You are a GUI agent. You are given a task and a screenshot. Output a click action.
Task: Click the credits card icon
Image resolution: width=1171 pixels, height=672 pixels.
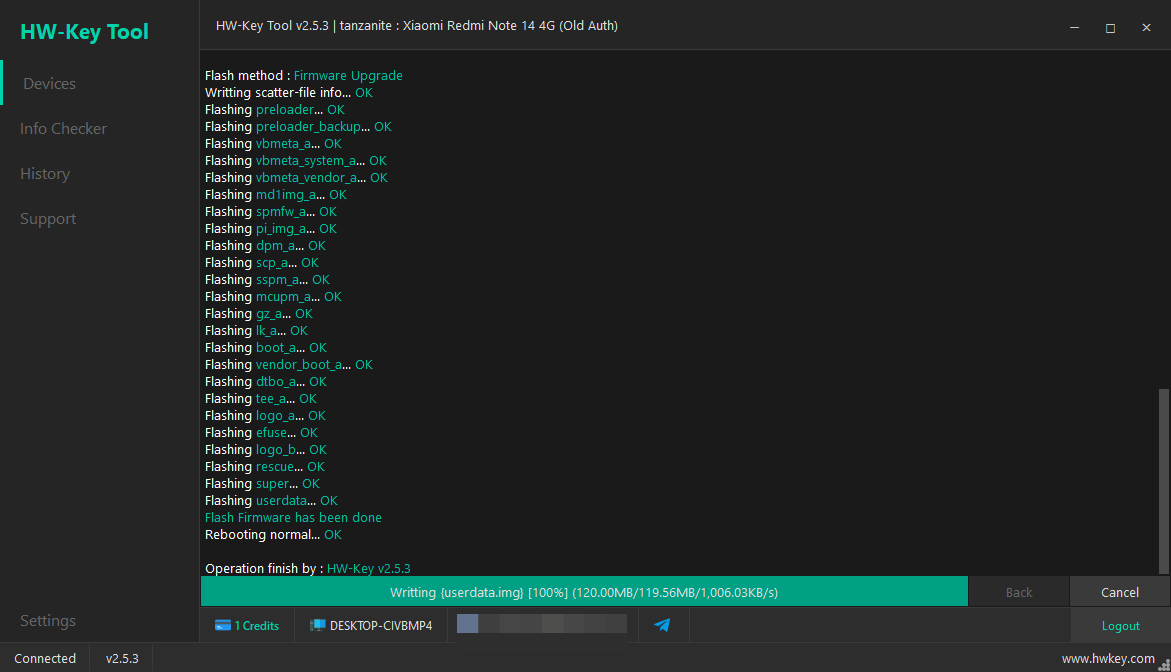click(x=223, y=626)
